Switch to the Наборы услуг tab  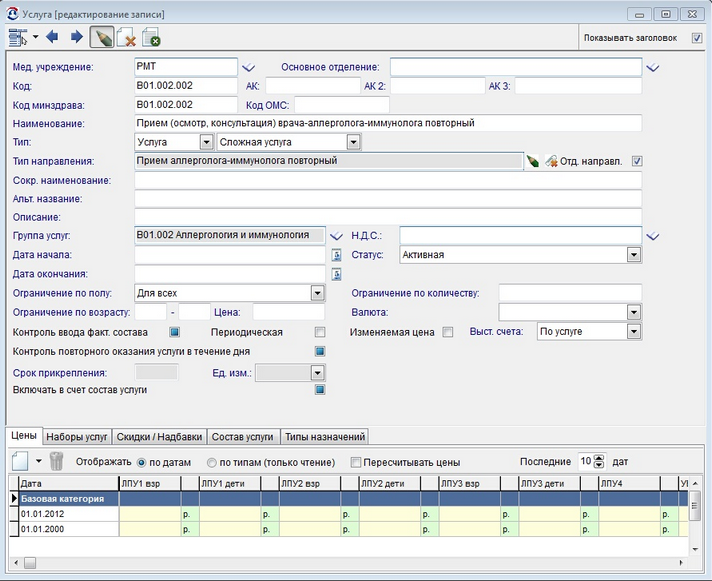77,437
